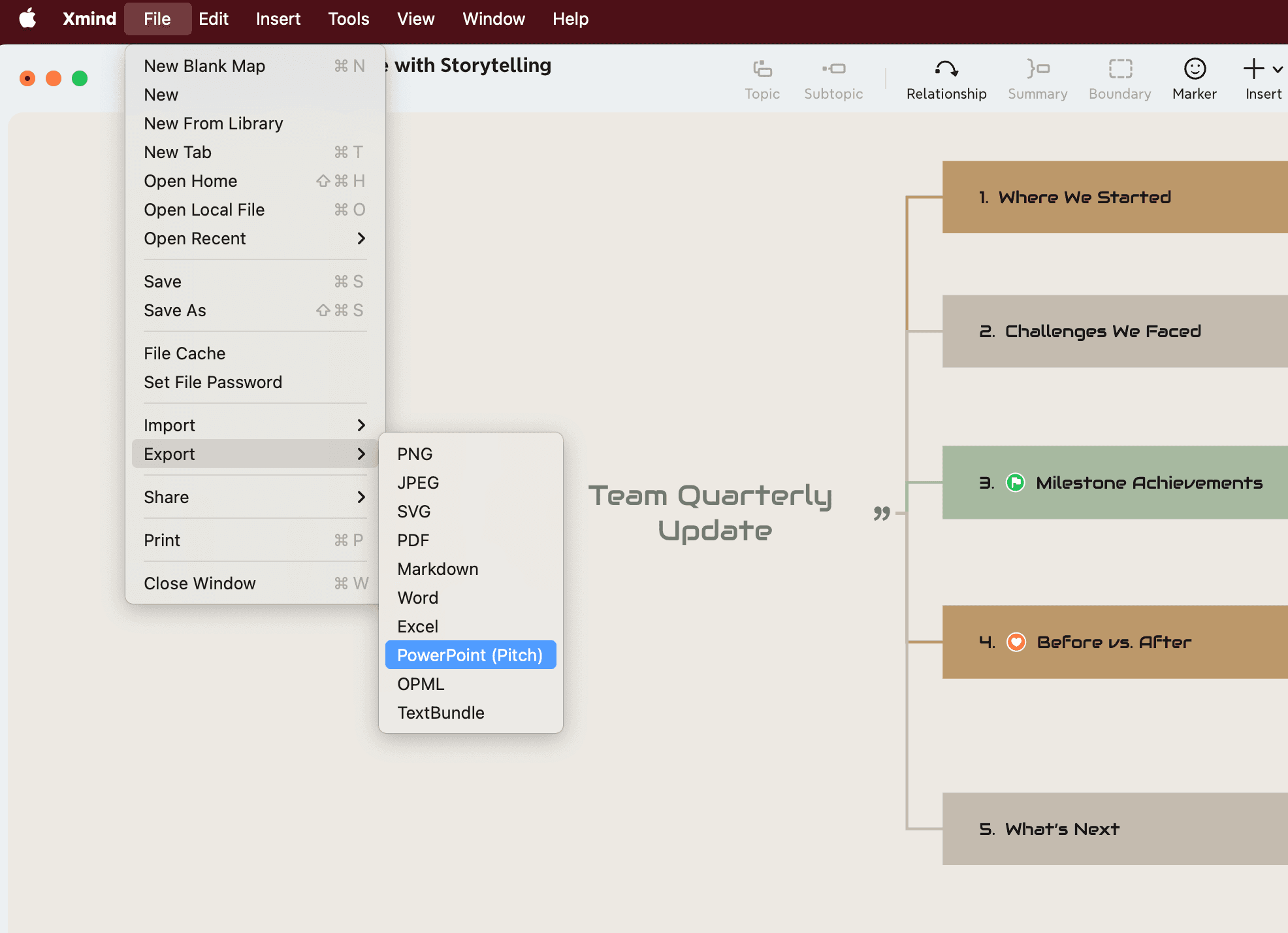The image size is (1288, 933).
Task: Click the Summary toolbar icon
Action: click(x=1037, y=69)
